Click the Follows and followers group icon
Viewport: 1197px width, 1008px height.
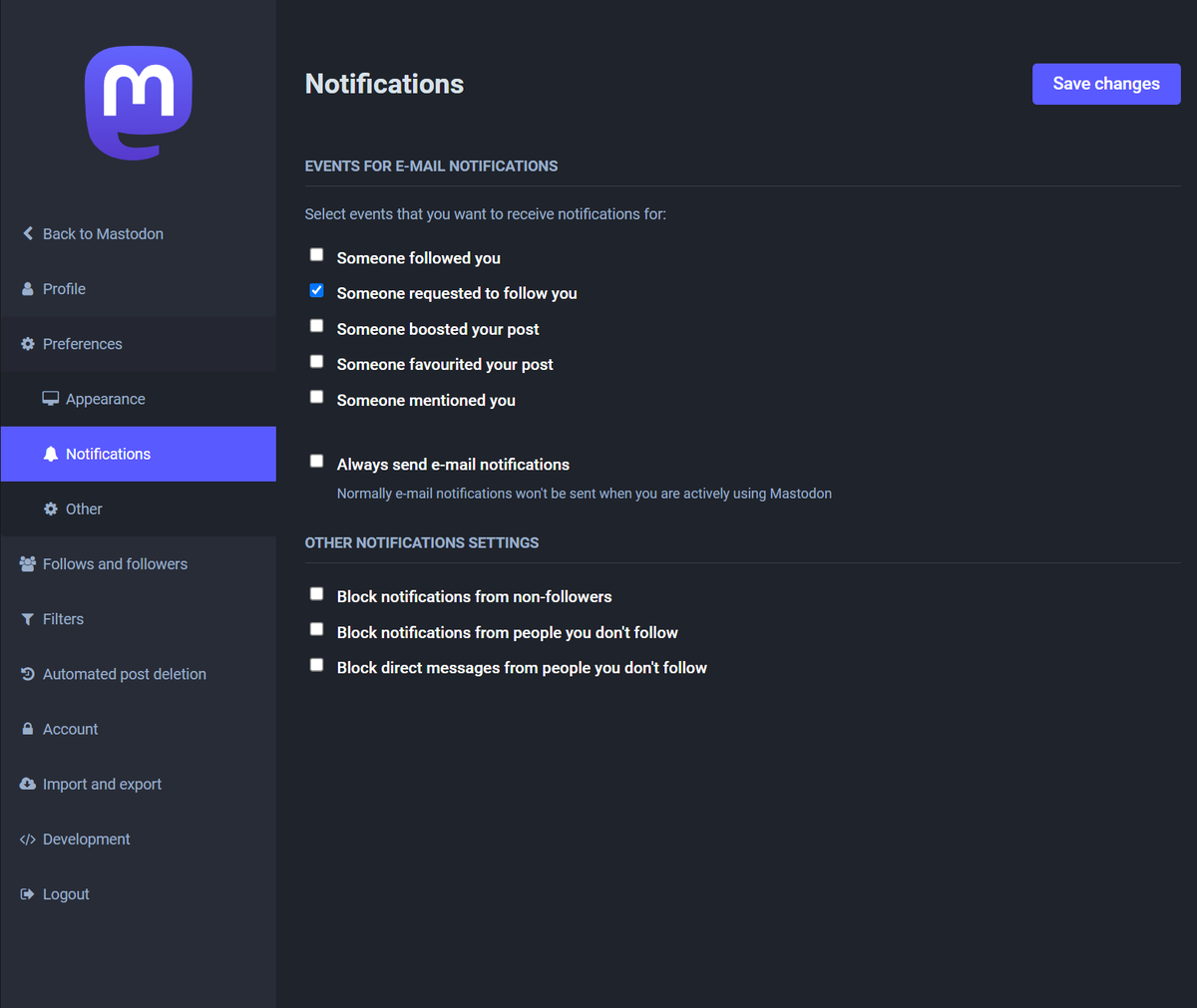click(28, 564)
